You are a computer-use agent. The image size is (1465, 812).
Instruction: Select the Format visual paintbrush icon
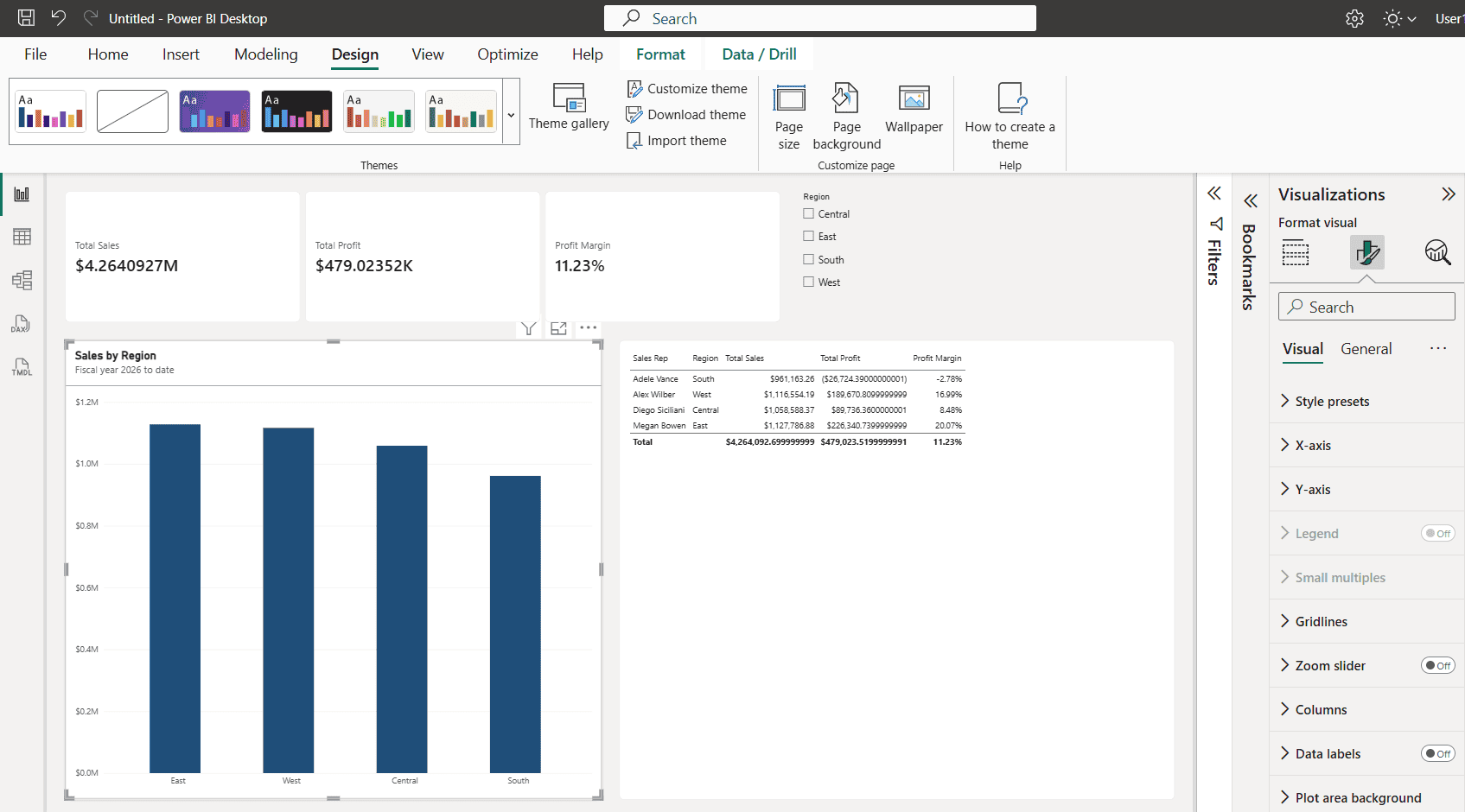tap(1367, 252)
